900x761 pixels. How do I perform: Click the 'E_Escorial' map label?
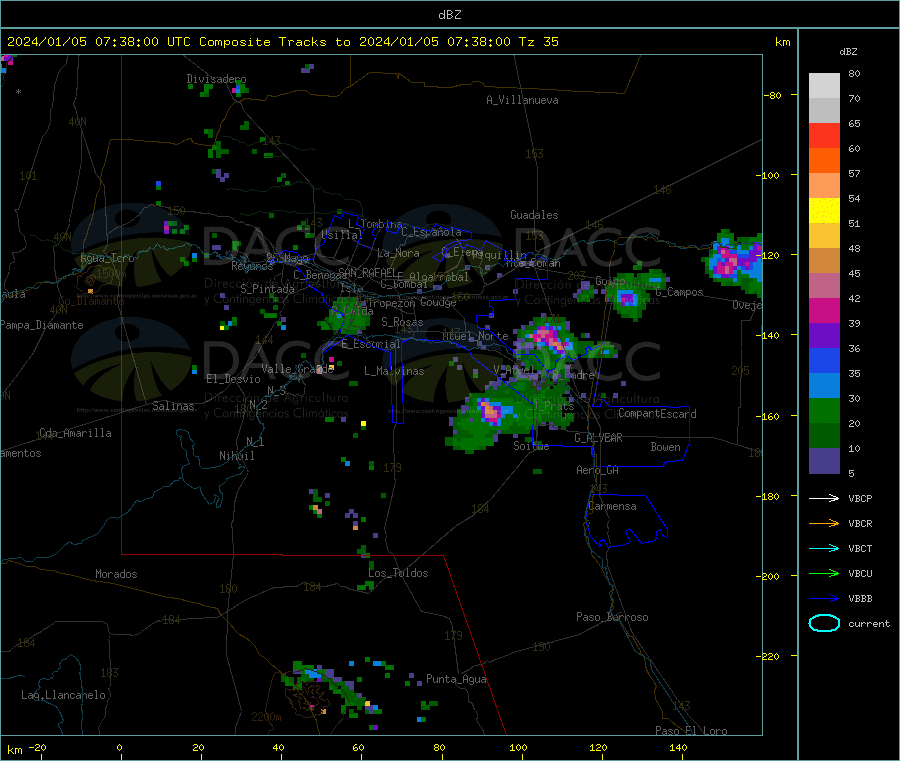pos(371,344)
